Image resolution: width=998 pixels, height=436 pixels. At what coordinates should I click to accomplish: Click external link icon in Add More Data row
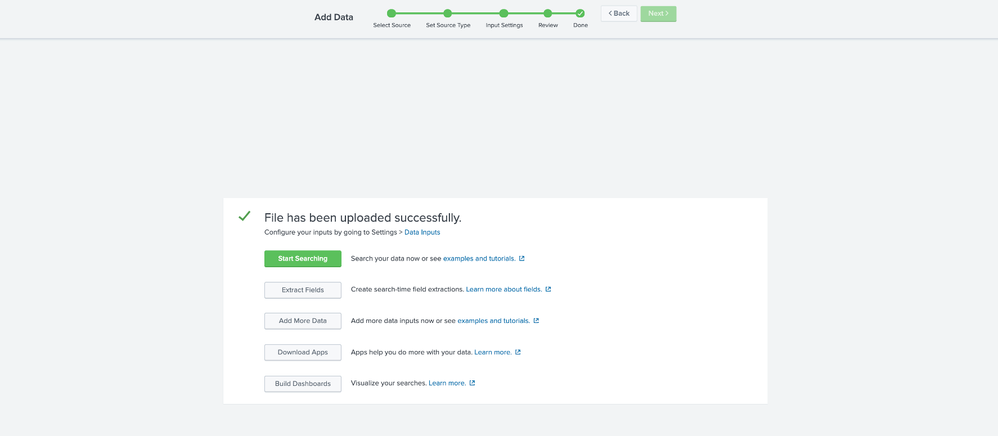coord(536,321)
